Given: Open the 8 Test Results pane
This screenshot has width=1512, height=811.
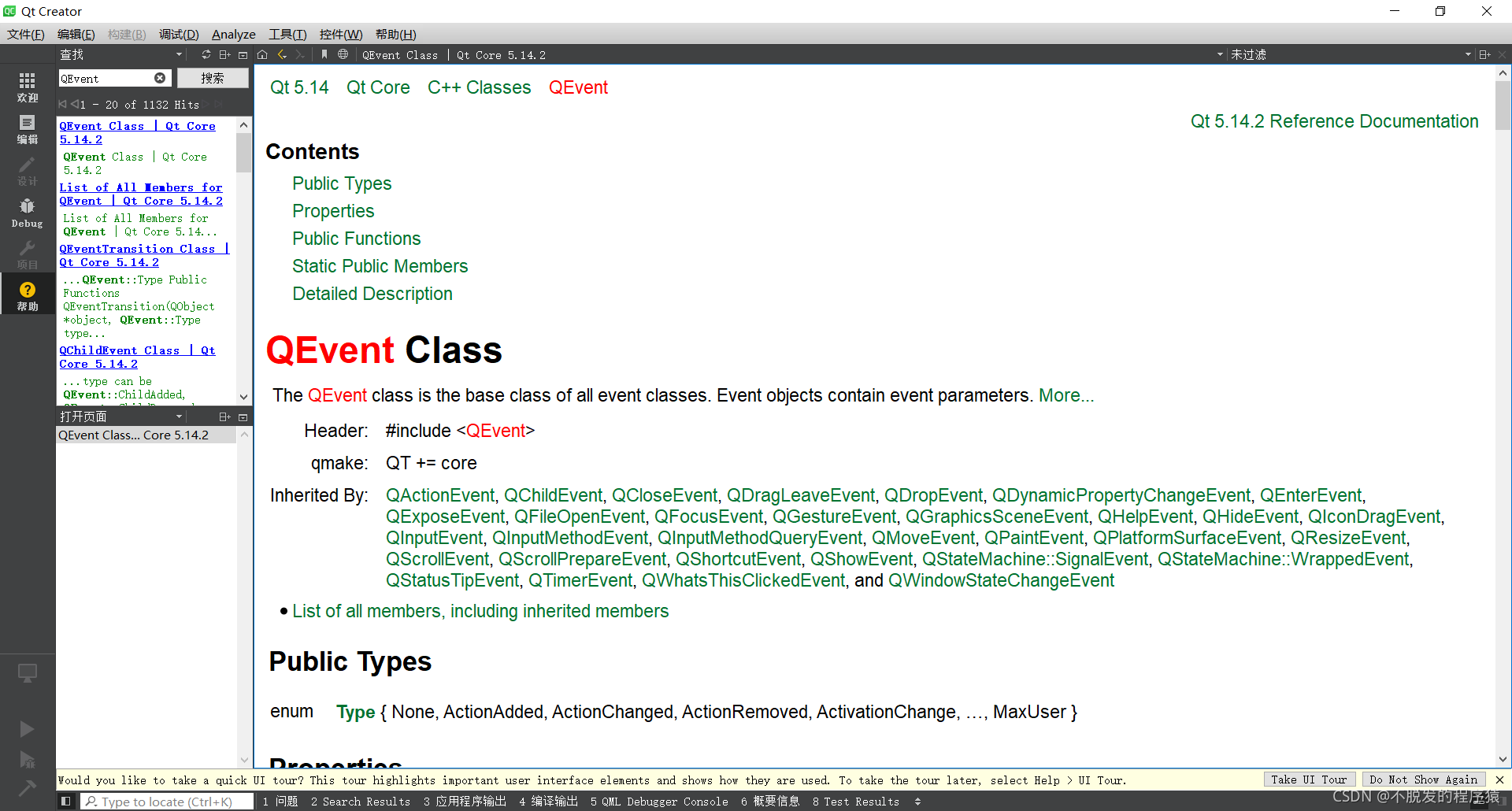Looking at the screenshot, I should pos(855,801).
